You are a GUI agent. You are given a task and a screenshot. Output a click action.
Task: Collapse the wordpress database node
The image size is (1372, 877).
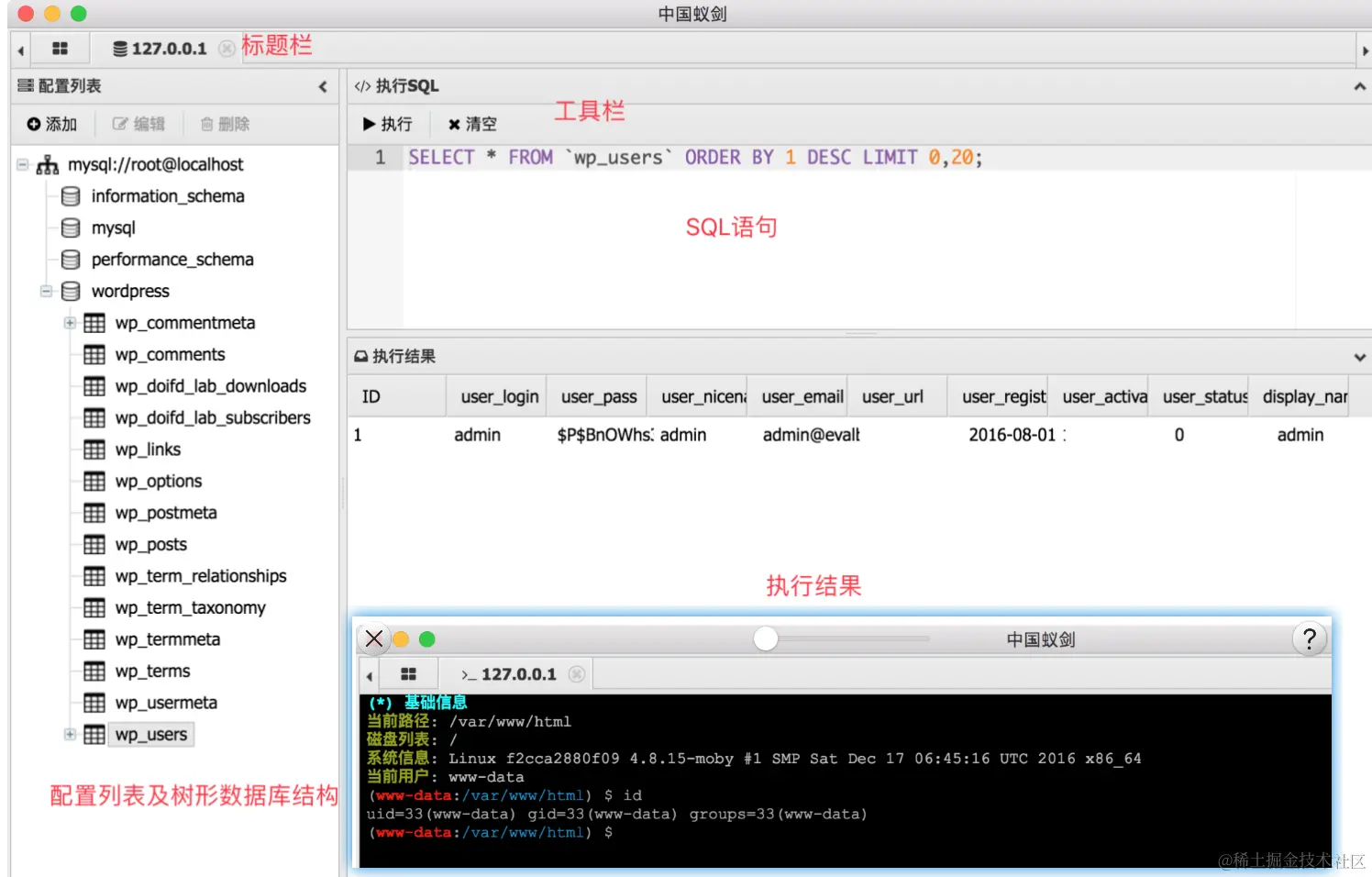tap(46, 292)
